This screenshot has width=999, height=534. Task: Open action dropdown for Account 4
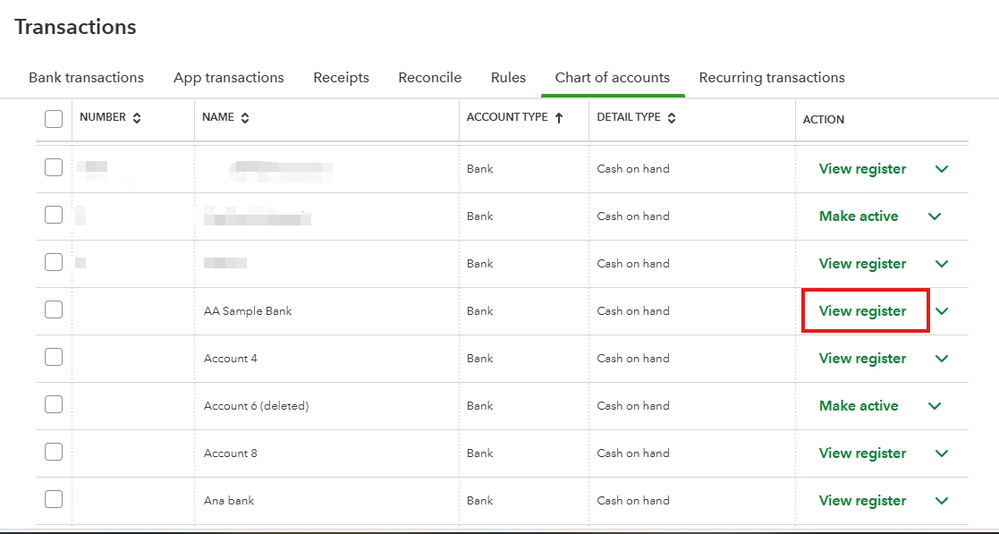[942, 358]
